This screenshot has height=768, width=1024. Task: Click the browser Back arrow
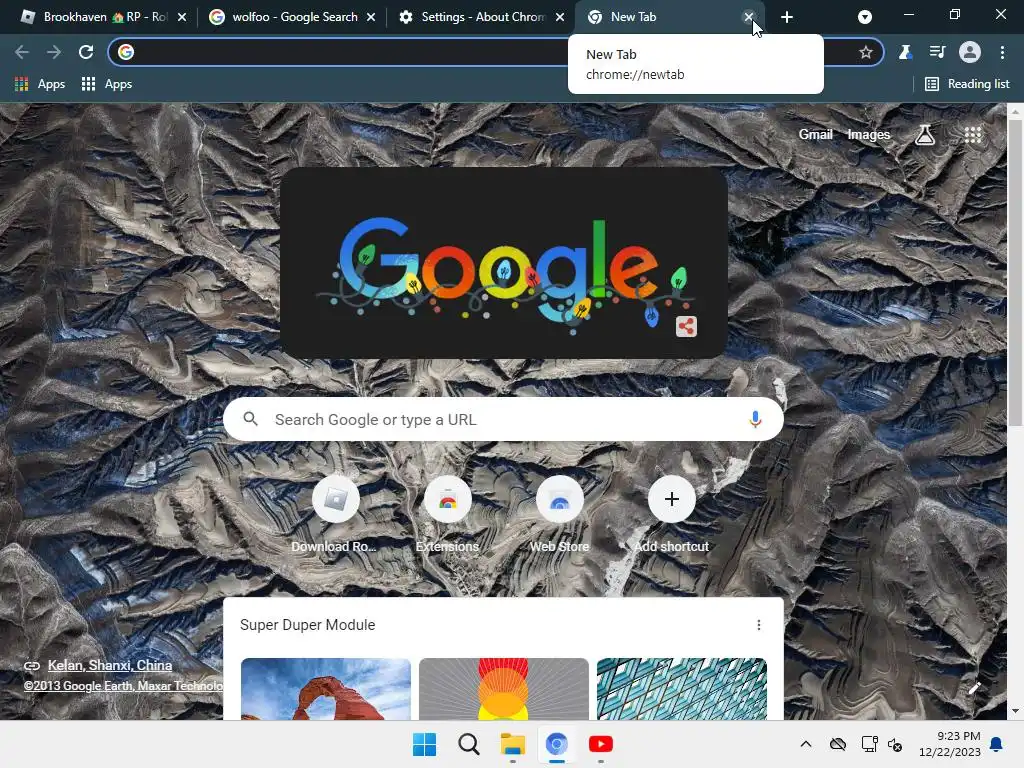pyautogui.click(x=22, y=52)
